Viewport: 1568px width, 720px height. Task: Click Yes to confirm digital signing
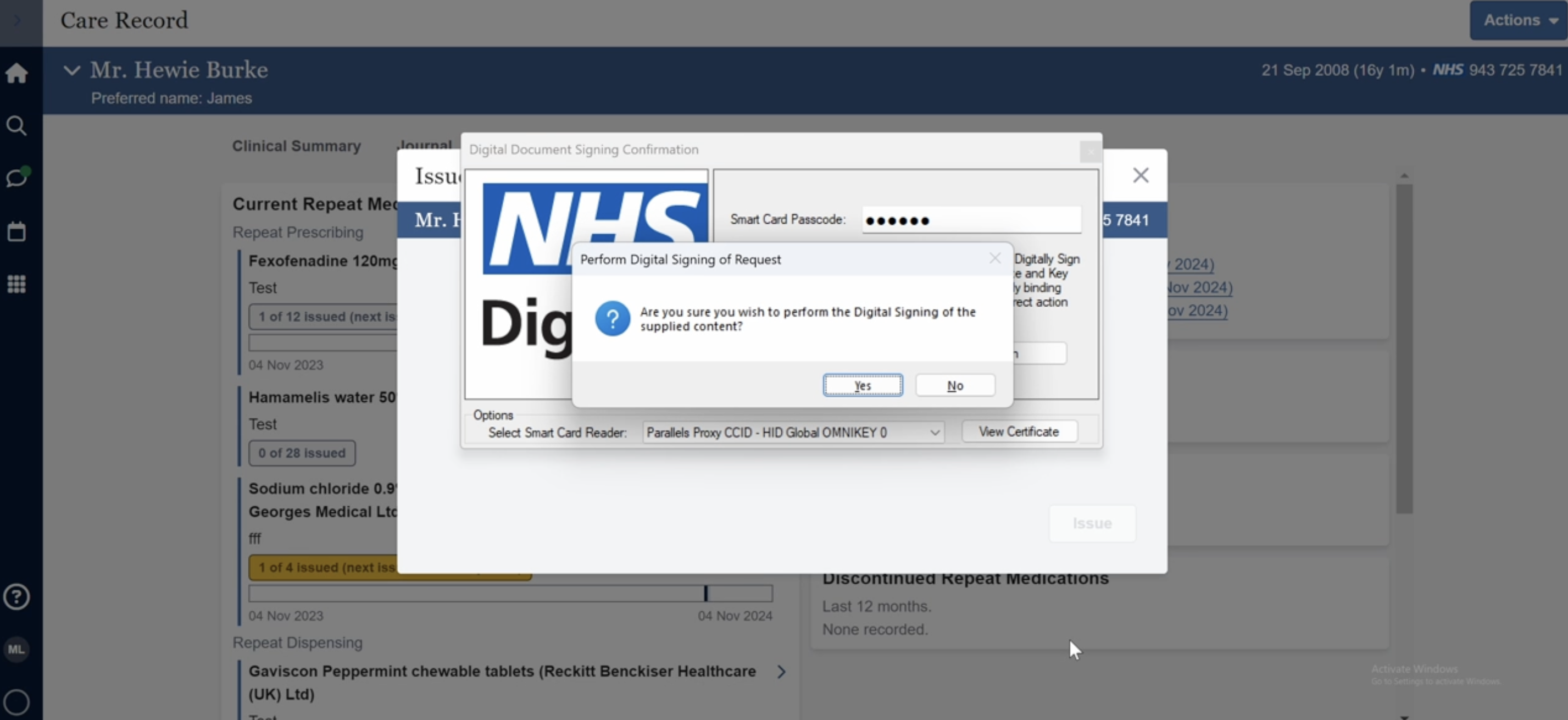pyautogui.click(x=863, y=385)
